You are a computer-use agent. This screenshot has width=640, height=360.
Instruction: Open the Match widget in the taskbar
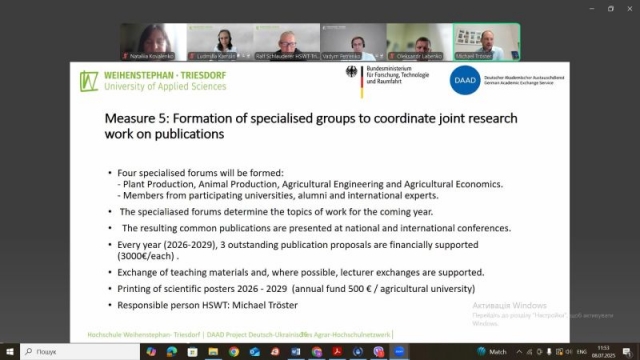pos(492,351)
